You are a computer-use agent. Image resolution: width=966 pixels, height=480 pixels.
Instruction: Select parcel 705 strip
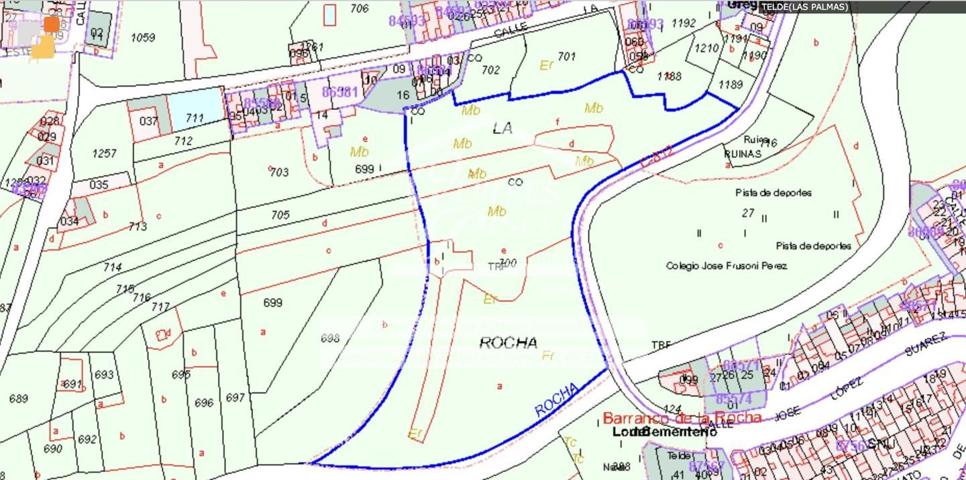280,215
